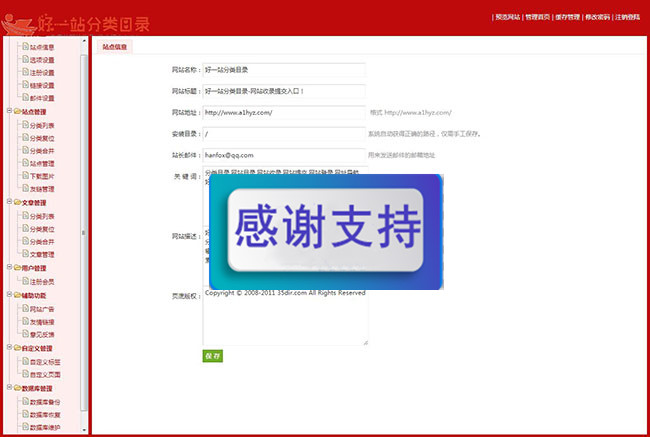Open 缓存管理 in the top bar

(568, 17)
